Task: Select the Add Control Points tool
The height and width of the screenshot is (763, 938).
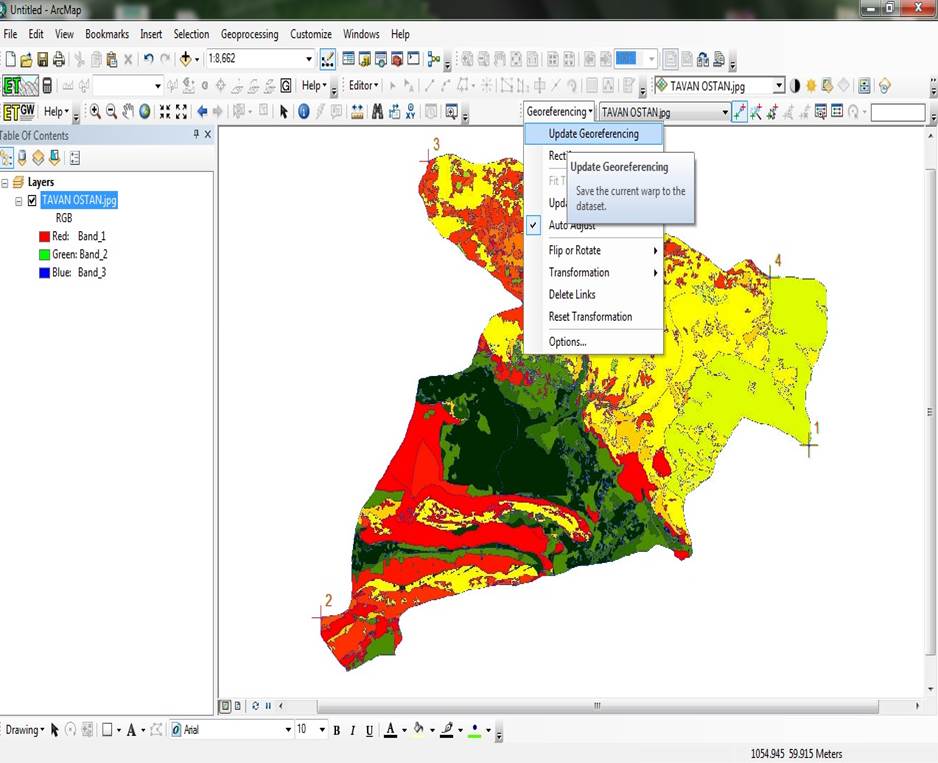Action: 739,112
